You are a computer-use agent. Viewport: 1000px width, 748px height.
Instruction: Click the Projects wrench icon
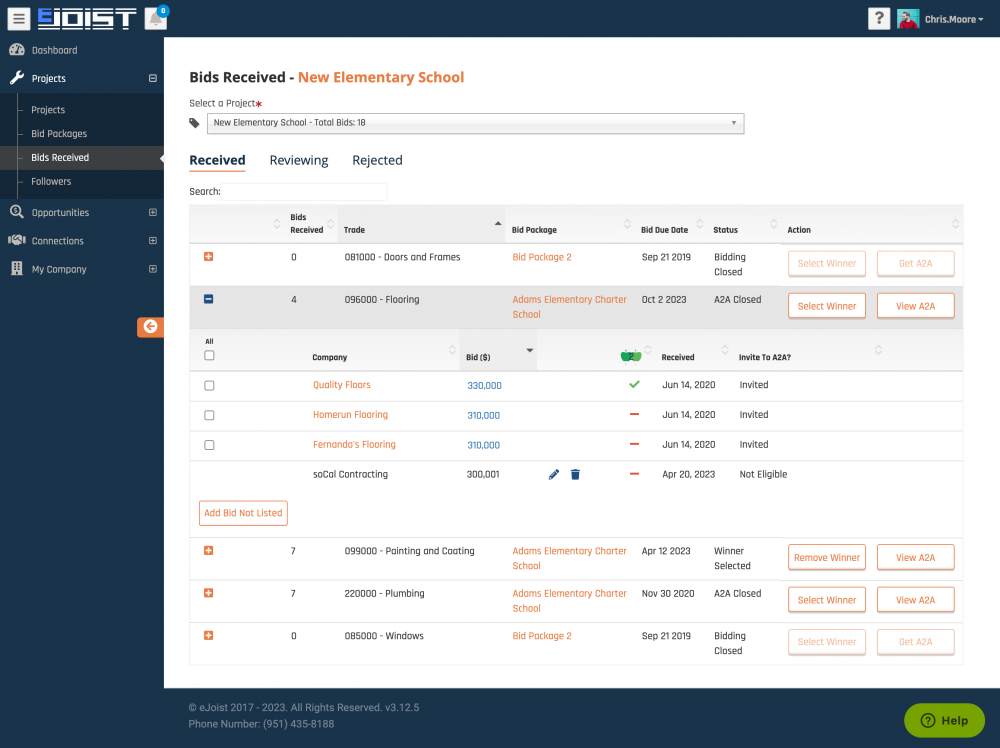tap(17, 78)
